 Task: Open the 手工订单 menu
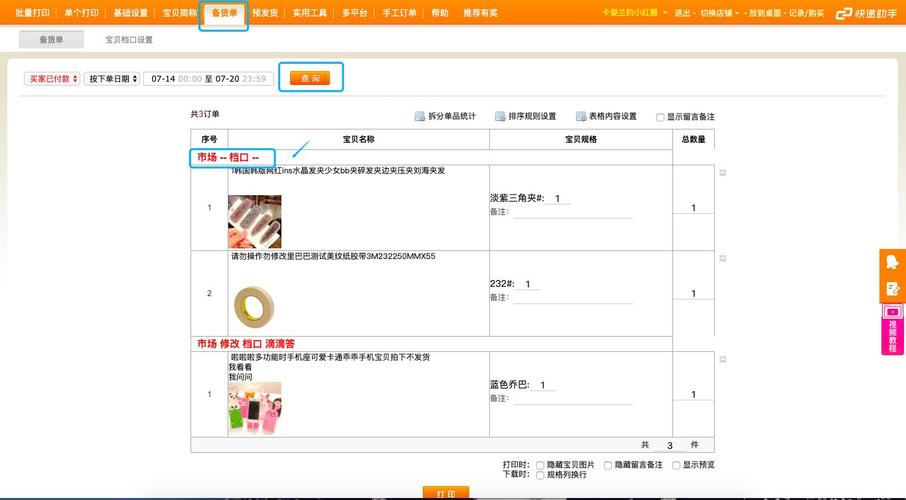pos(399,13)
